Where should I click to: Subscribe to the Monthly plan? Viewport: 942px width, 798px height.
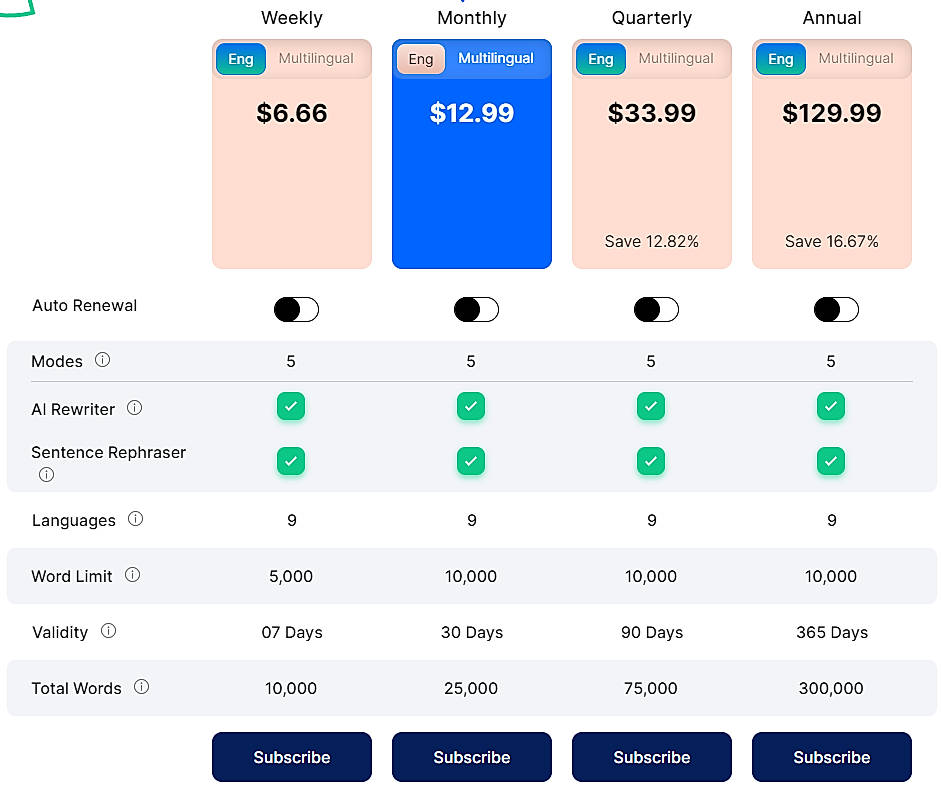click(471, 757)
